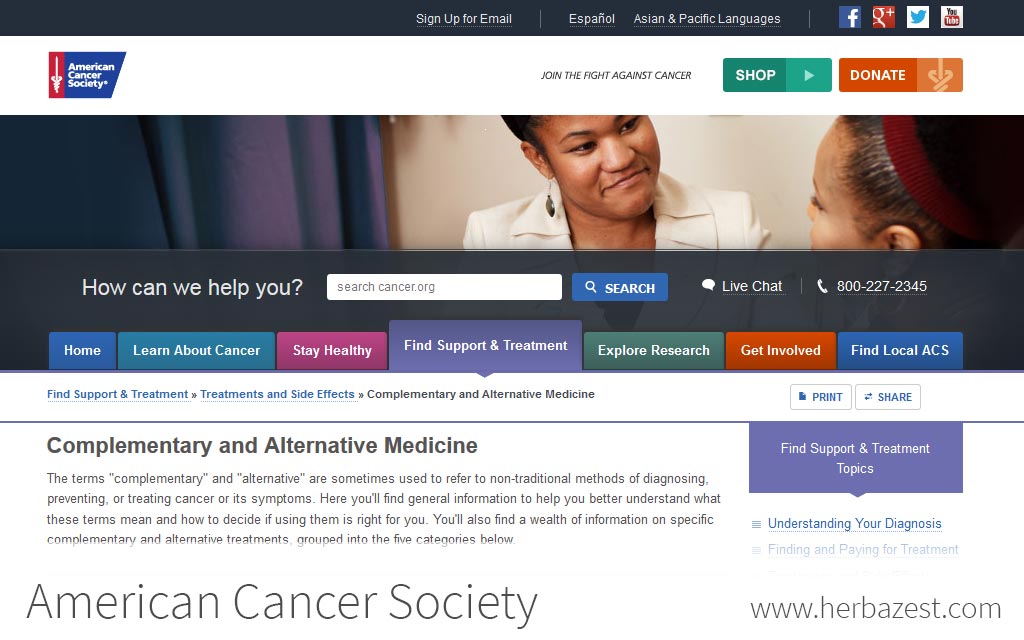1024x640 pixels.
Task: Open the YouTube icon
Action: (x=952, y=18)
